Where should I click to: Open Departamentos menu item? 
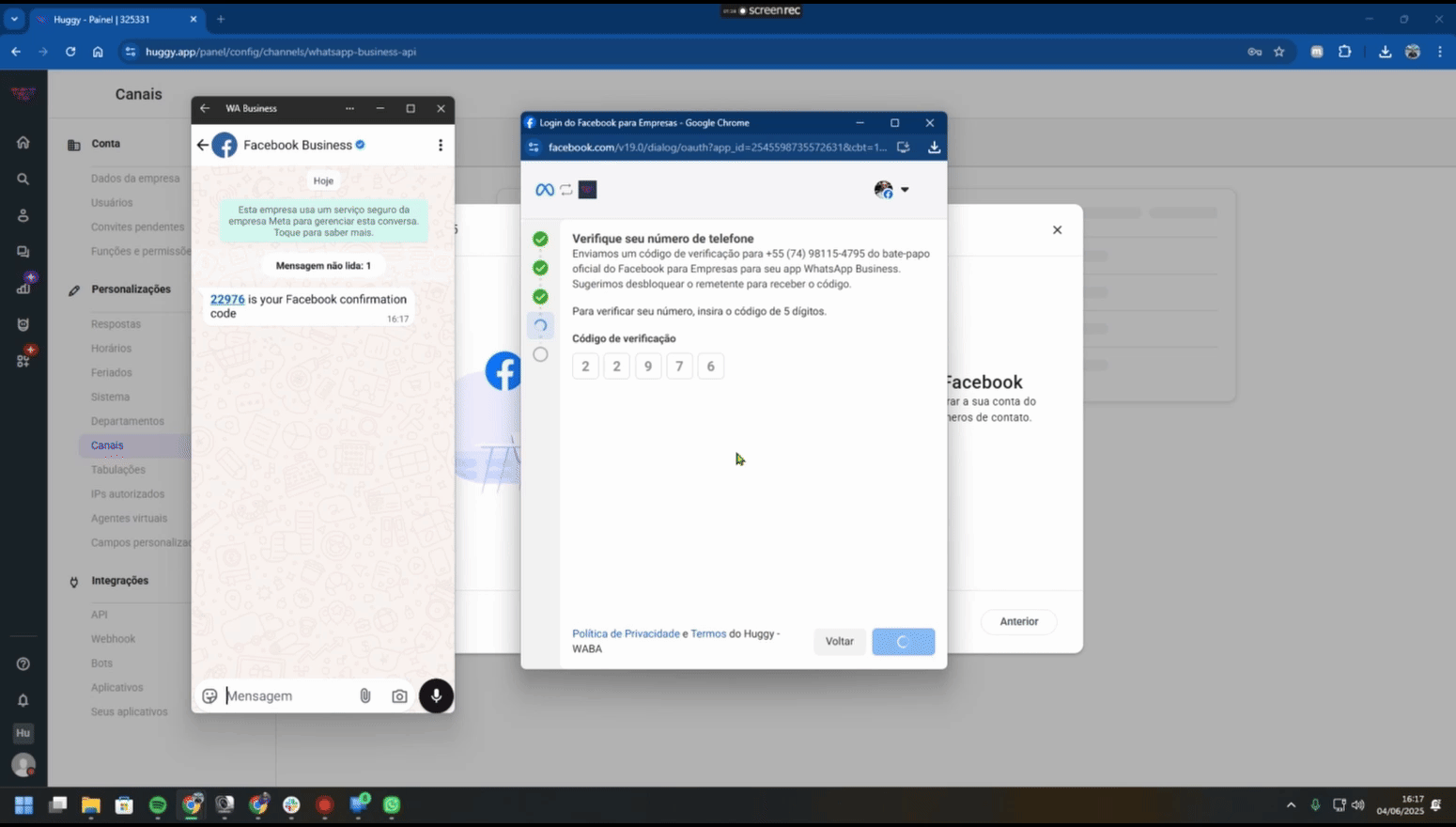coord(128,421)
